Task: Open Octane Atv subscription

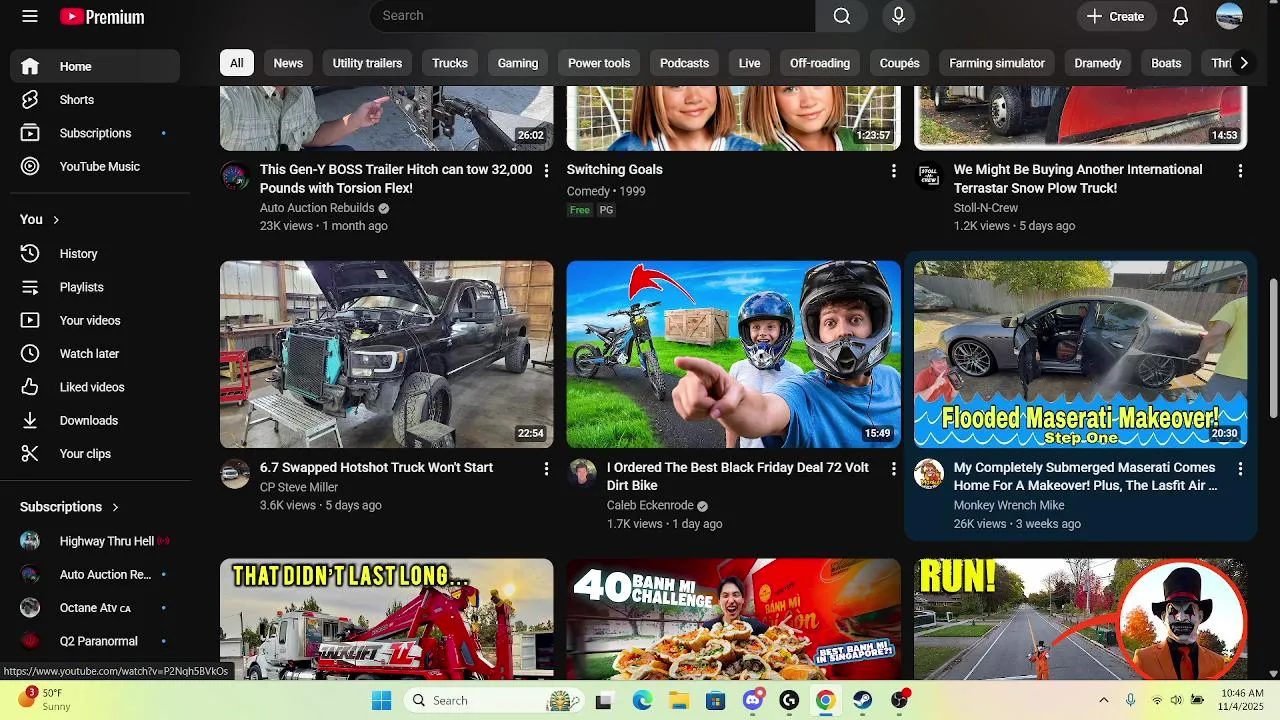Action: pos(95,608)
